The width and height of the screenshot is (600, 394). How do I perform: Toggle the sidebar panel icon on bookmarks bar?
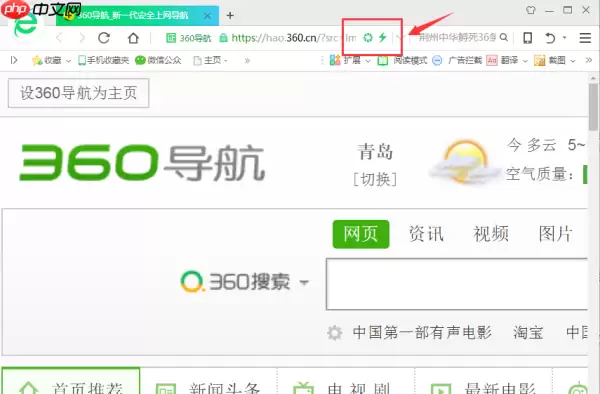pos(14,60)
